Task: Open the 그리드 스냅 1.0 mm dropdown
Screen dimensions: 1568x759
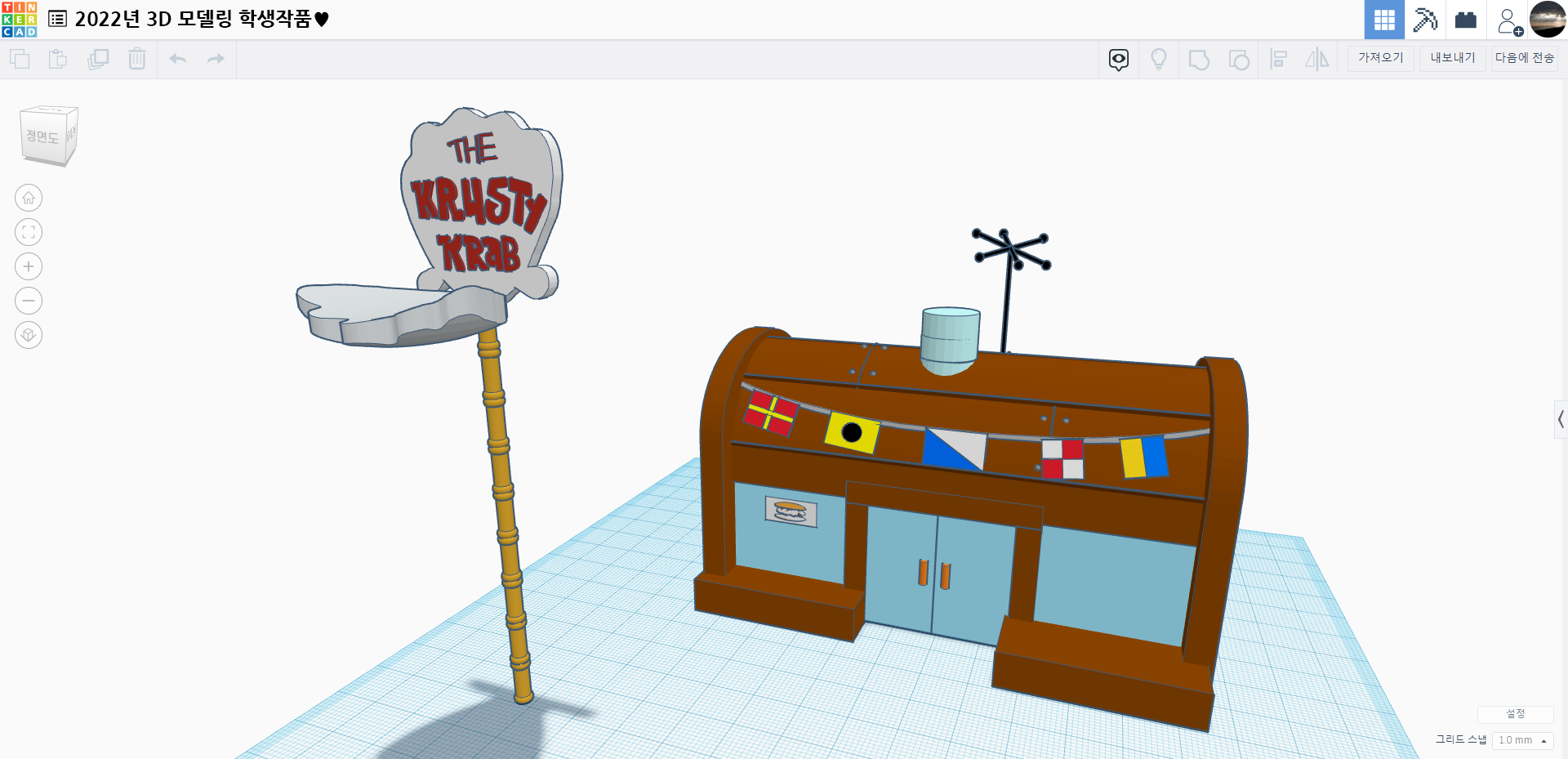Action: 1522,740
